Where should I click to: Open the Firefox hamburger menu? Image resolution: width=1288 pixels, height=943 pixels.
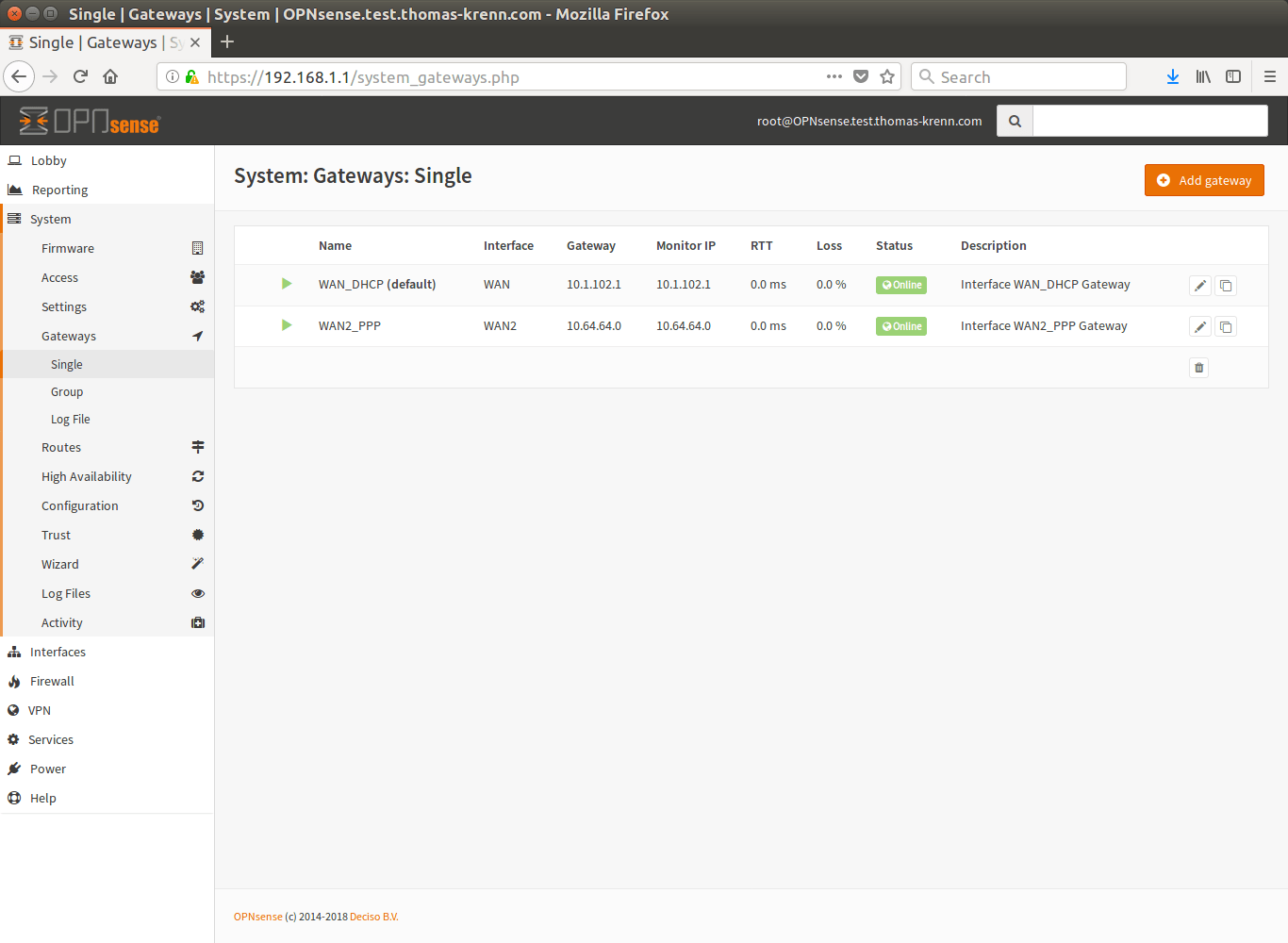click(x=1269, y=77)
